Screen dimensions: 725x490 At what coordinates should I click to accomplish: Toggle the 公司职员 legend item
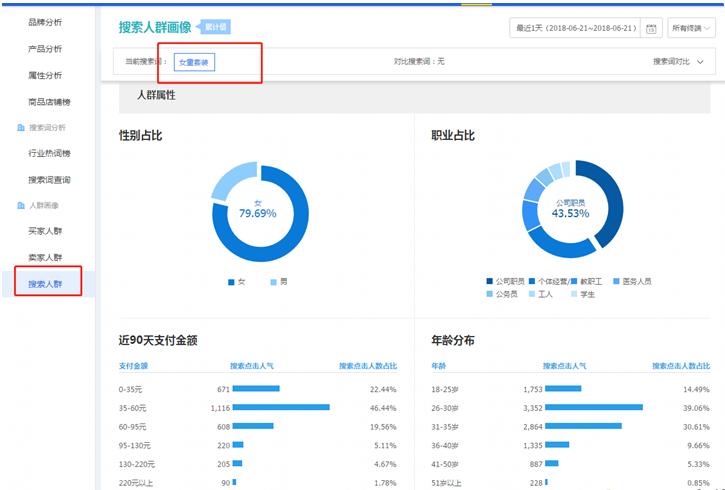505,281
